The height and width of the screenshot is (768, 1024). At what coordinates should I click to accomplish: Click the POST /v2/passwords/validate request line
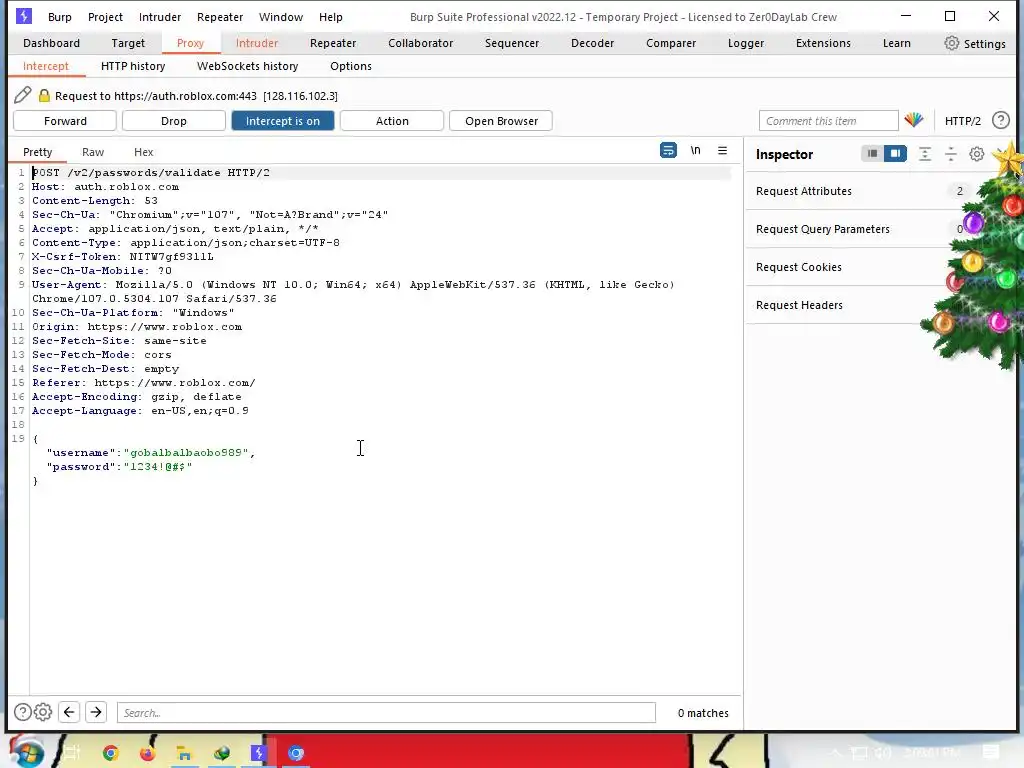coord(151,172)
